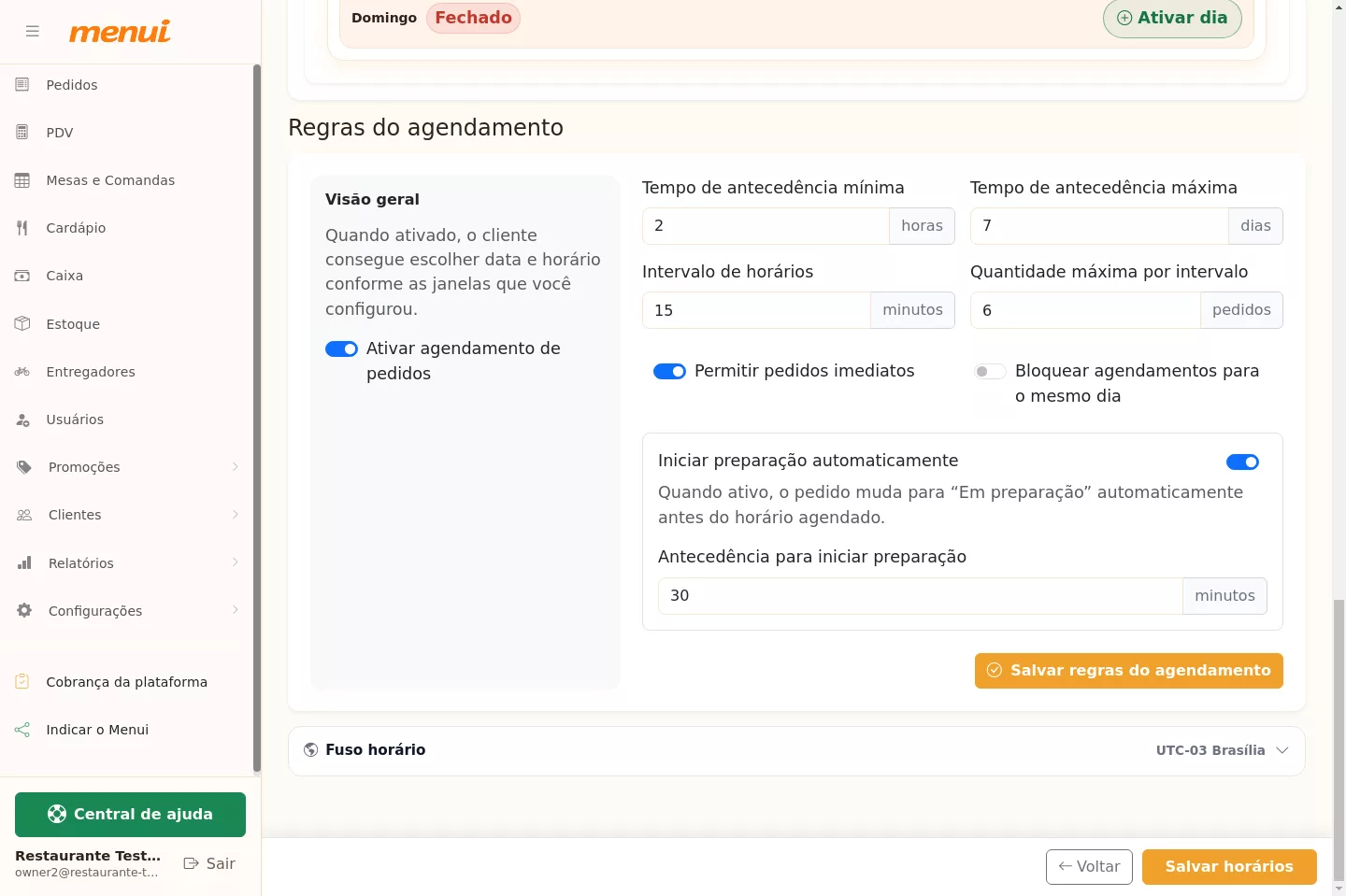Click the sidebar vertical scrollbar
Image resolution: width=1346 pixels, height=896 pixels.
click(x=257, y=419)
